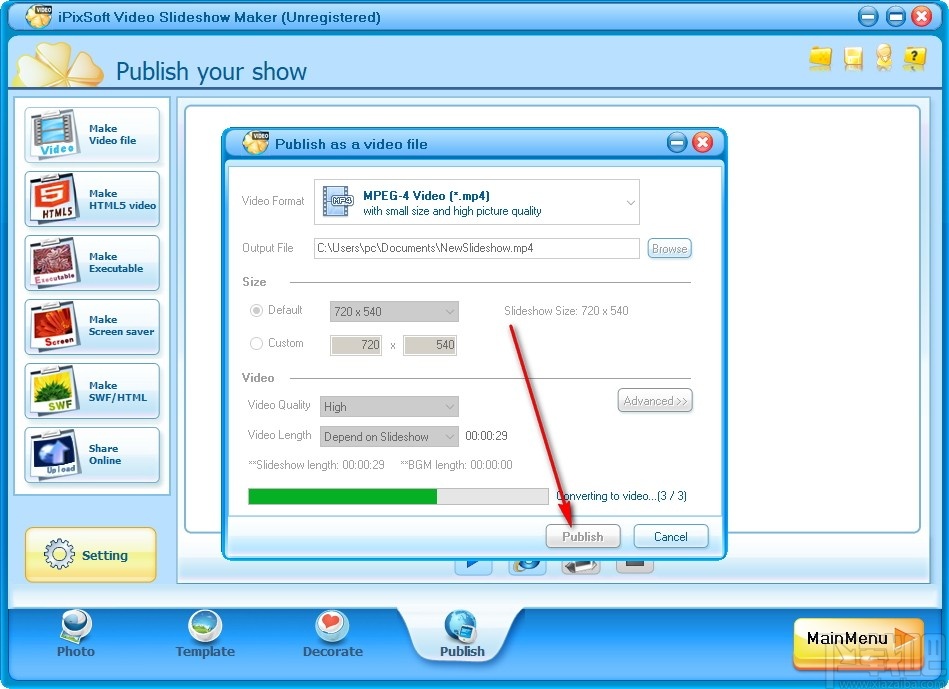Image resolution: width=949 pixels, height=689 pixels.
Task: Open a project via the folder icon
Action: (x=821, y=59)
